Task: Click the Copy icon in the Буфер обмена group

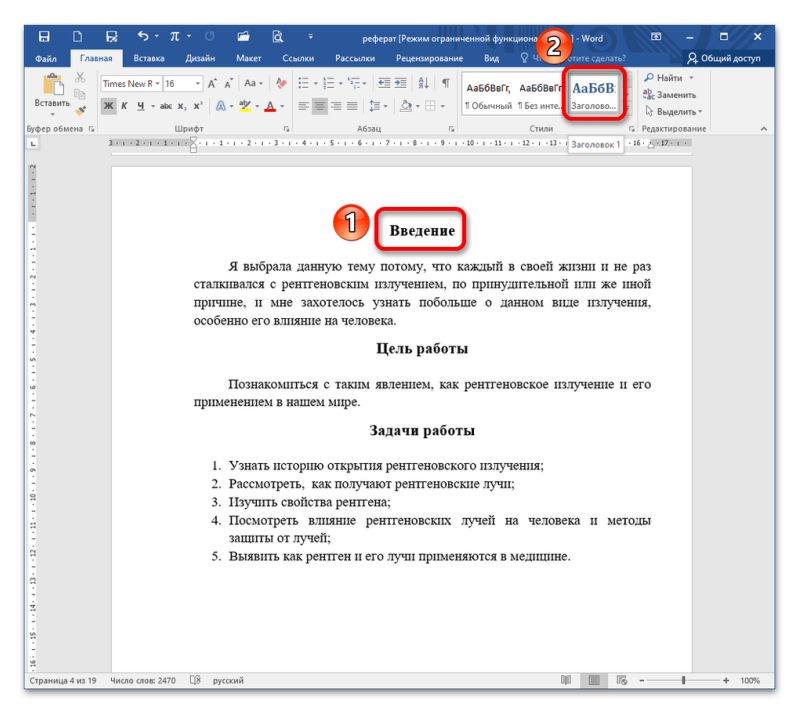Action: [x=80, y=94]
